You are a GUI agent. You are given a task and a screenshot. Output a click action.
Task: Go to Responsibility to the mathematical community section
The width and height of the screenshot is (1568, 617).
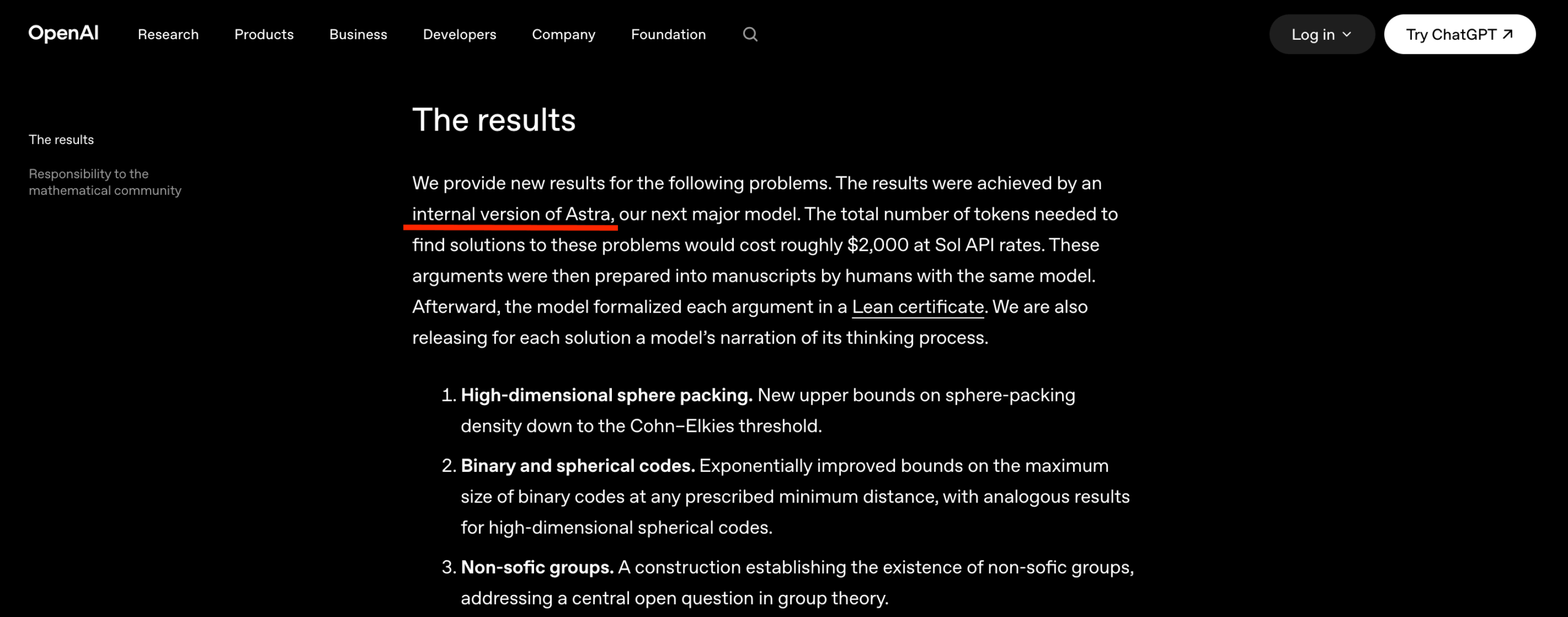tap(105, 182)
